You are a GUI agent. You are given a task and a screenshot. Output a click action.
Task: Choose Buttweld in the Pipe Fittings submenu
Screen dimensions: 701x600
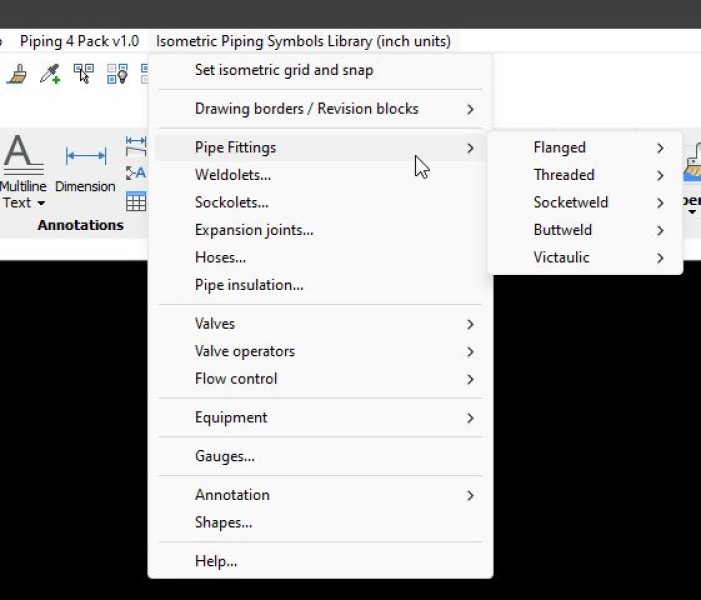[585, 230]
